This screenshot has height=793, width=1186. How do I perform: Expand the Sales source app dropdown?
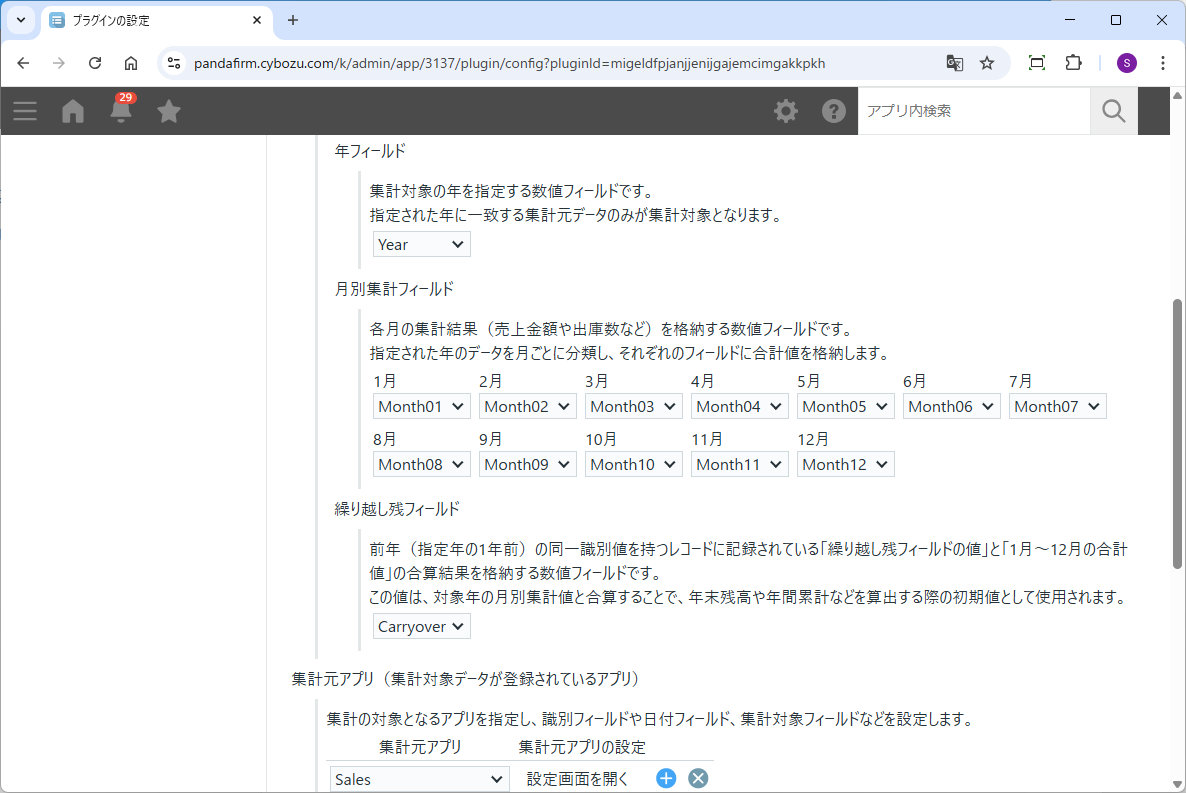coord(419,779)
